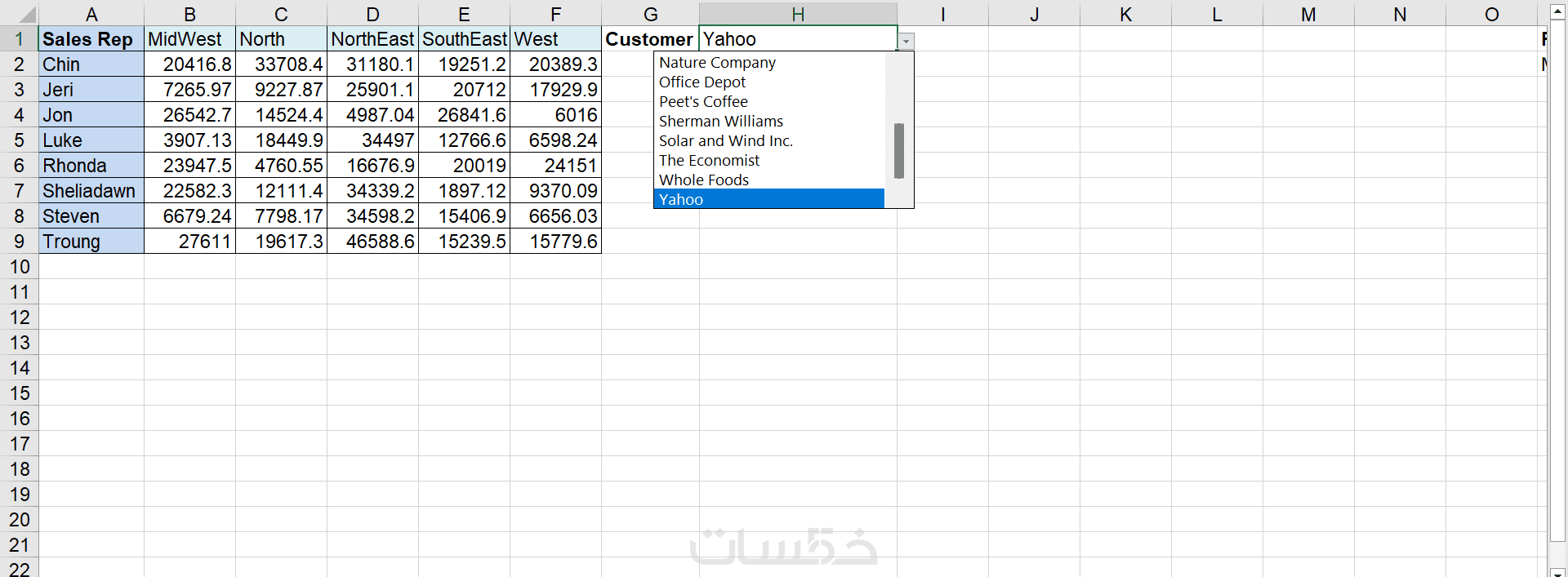Click the select-all corner triangle
The image size is (1568, 577).
pos(26,15)
